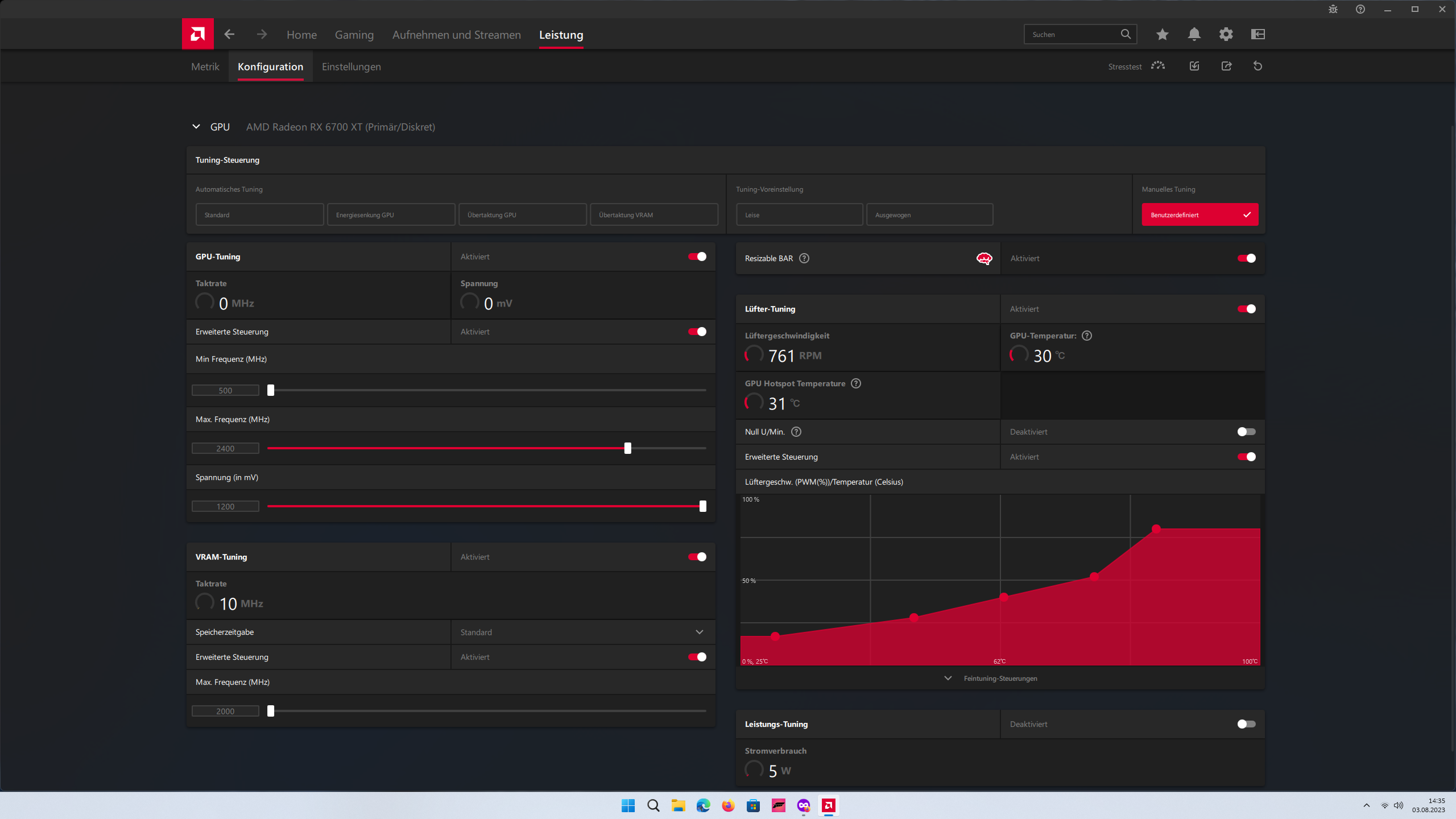1456x819 pixels.
Task: Reset tuning with the restore icon
Action: (x=1258, y=66)
